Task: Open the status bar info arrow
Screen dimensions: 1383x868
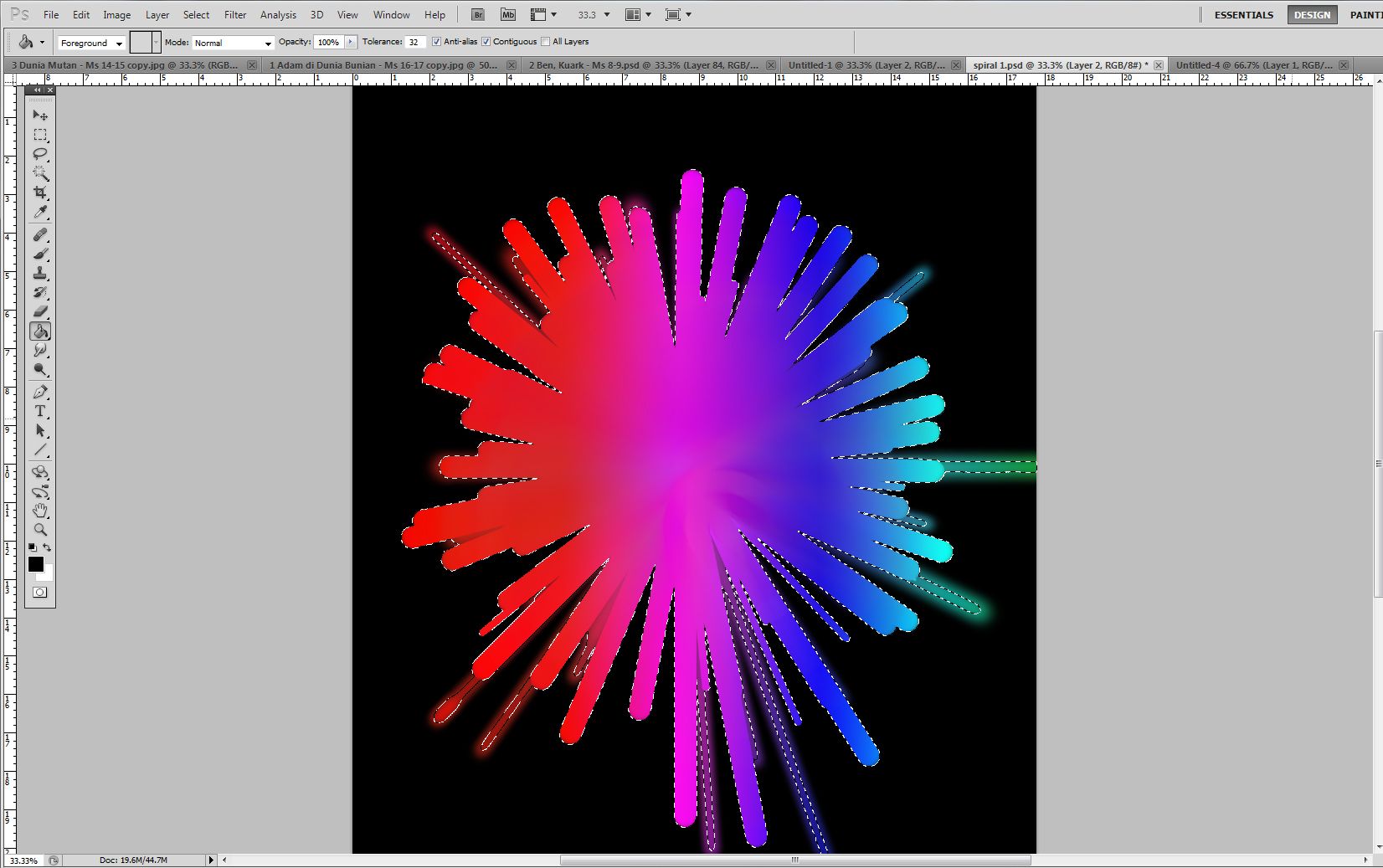Action: (x=211, y=860)
